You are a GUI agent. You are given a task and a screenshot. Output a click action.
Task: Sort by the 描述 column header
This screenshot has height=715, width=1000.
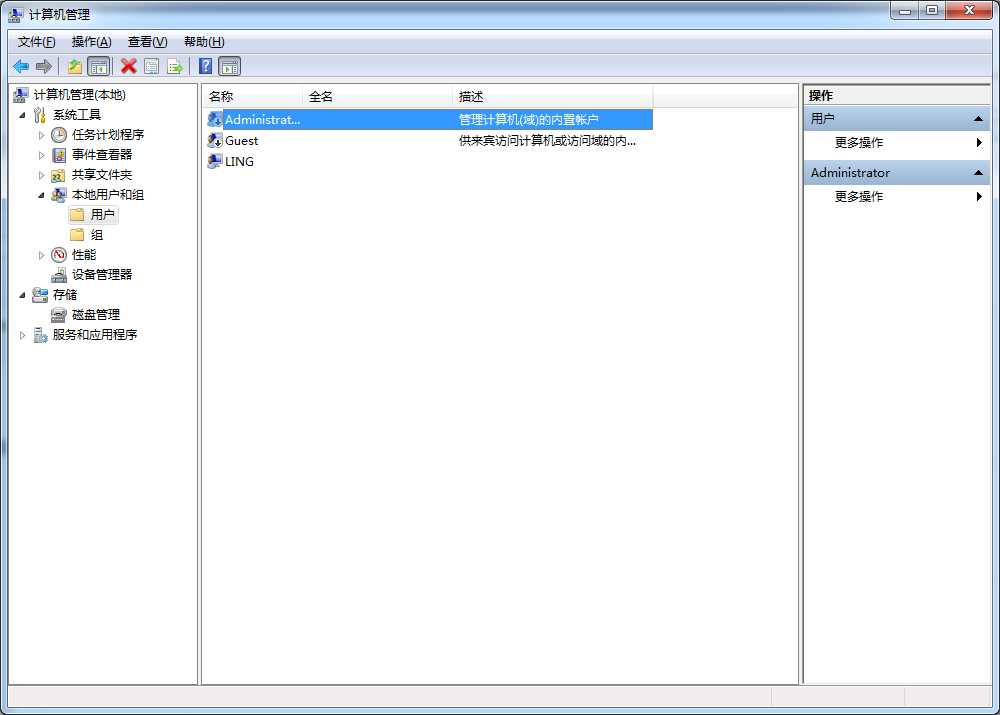(553, 96)
